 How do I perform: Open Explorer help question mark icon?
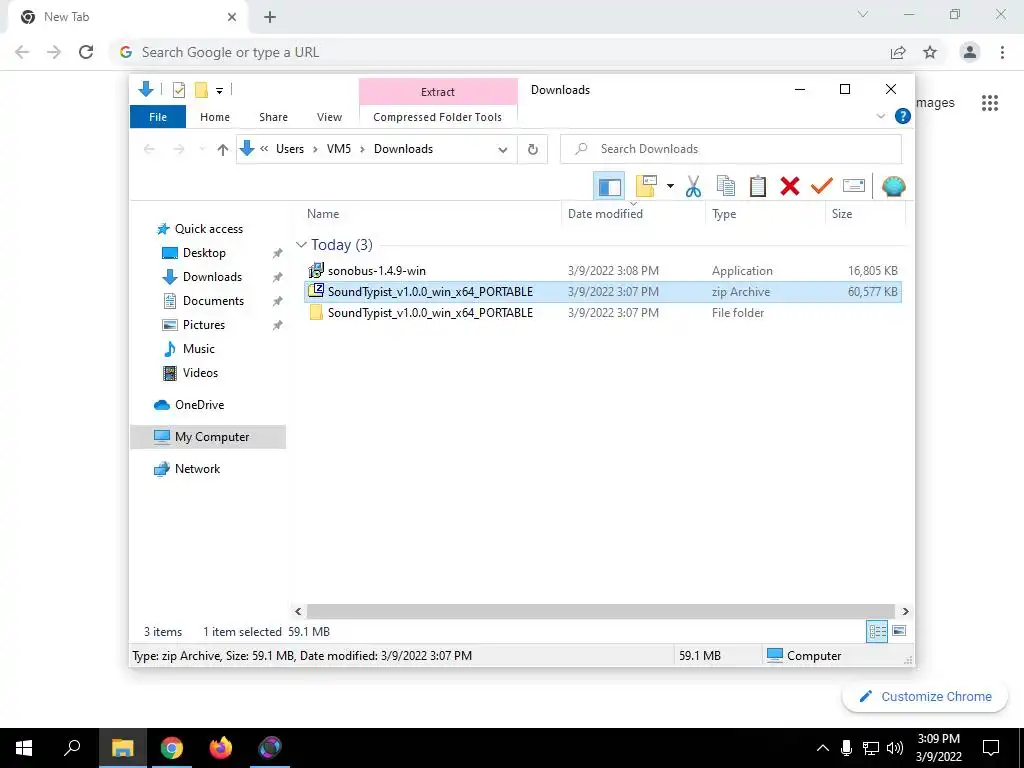[903, 116]
